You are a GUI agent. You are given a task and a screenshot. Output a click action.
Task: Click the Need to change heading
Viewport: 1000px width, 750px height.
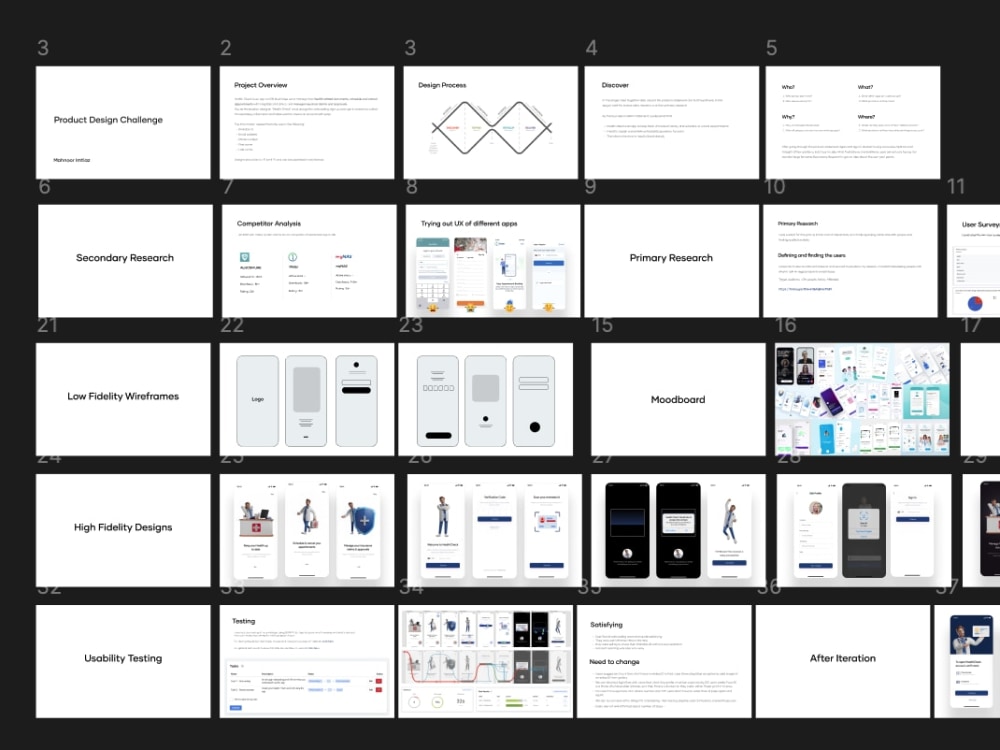click(x=614, y=662)
